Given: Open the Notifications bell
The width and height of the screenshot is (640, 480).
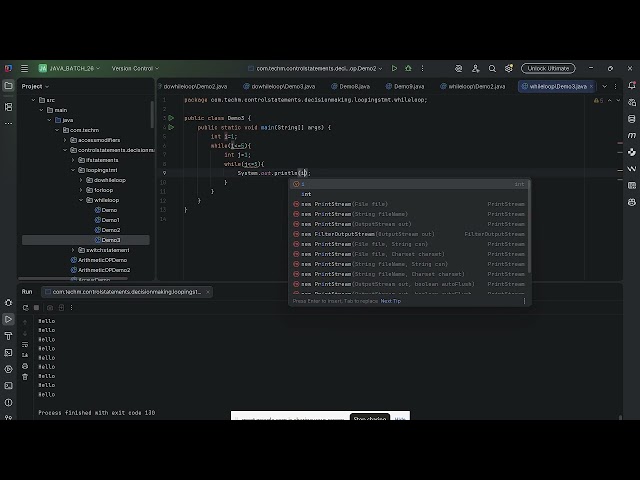Looking at the screenshot, I should pyautogui.click(x=632, y=86).
